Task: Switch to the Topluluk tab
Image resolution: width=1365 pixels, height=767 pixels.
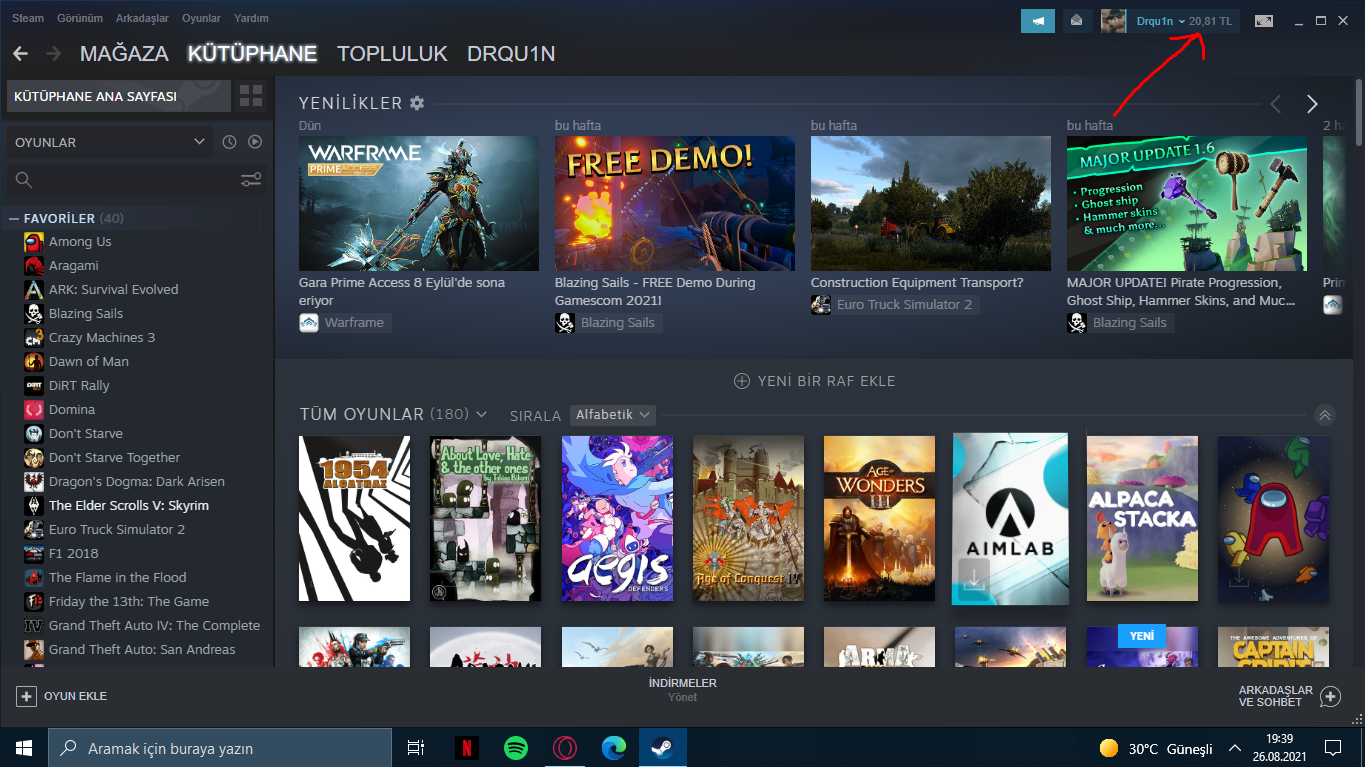Action: point(392,53)
